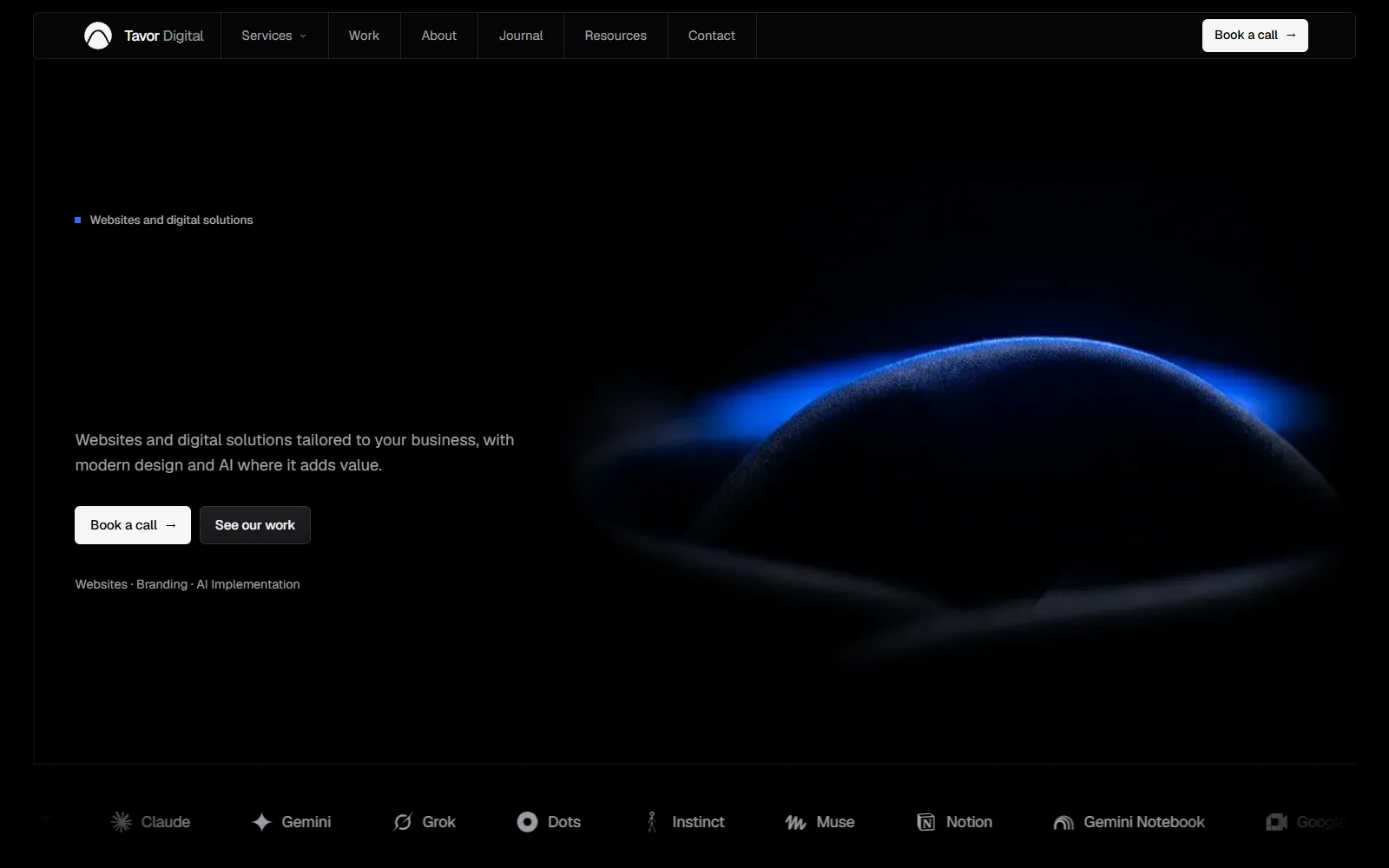
Task: Click the Dots circle icon
Action: pos(528,822)
